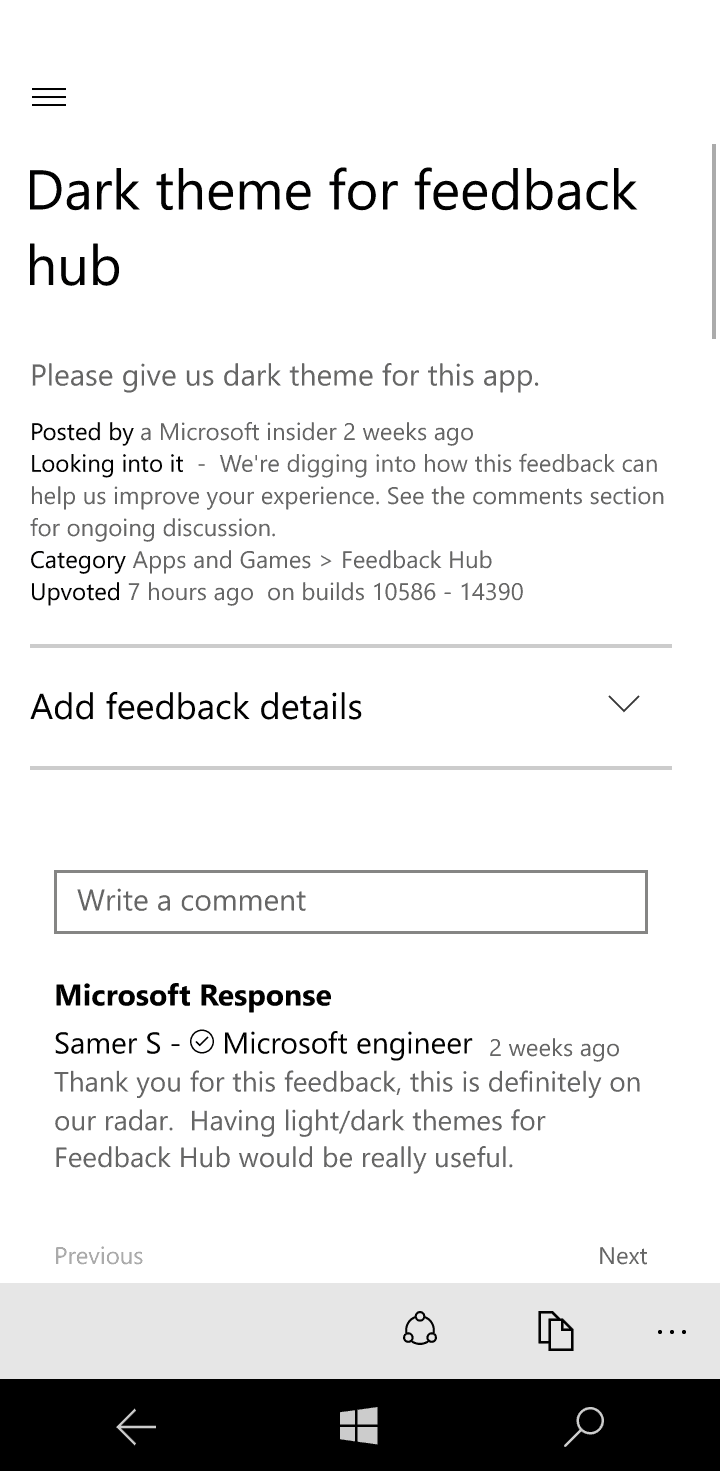Open the search magnifier in navigation bar
720x1471 pixels.
[x=584, y=1426]
